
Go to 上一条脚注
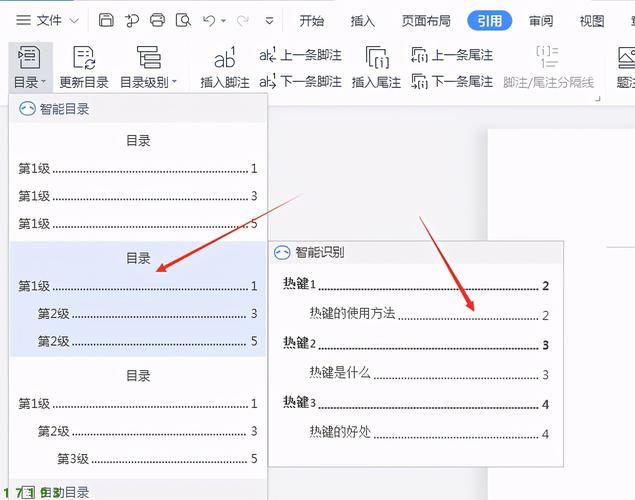coord(300,55)
